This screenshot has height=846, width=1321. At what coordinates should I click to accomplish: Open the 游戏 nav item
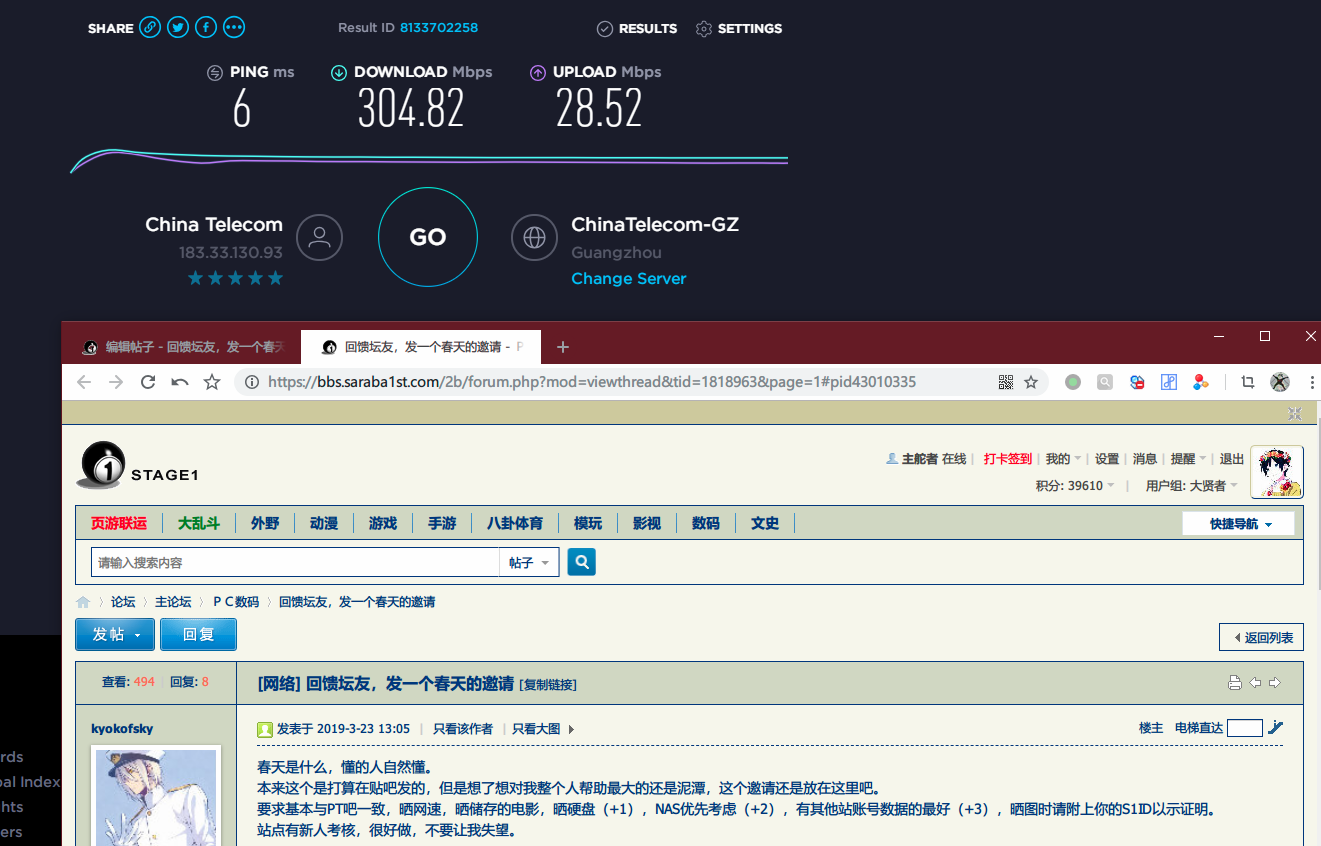tap(383, 523)
